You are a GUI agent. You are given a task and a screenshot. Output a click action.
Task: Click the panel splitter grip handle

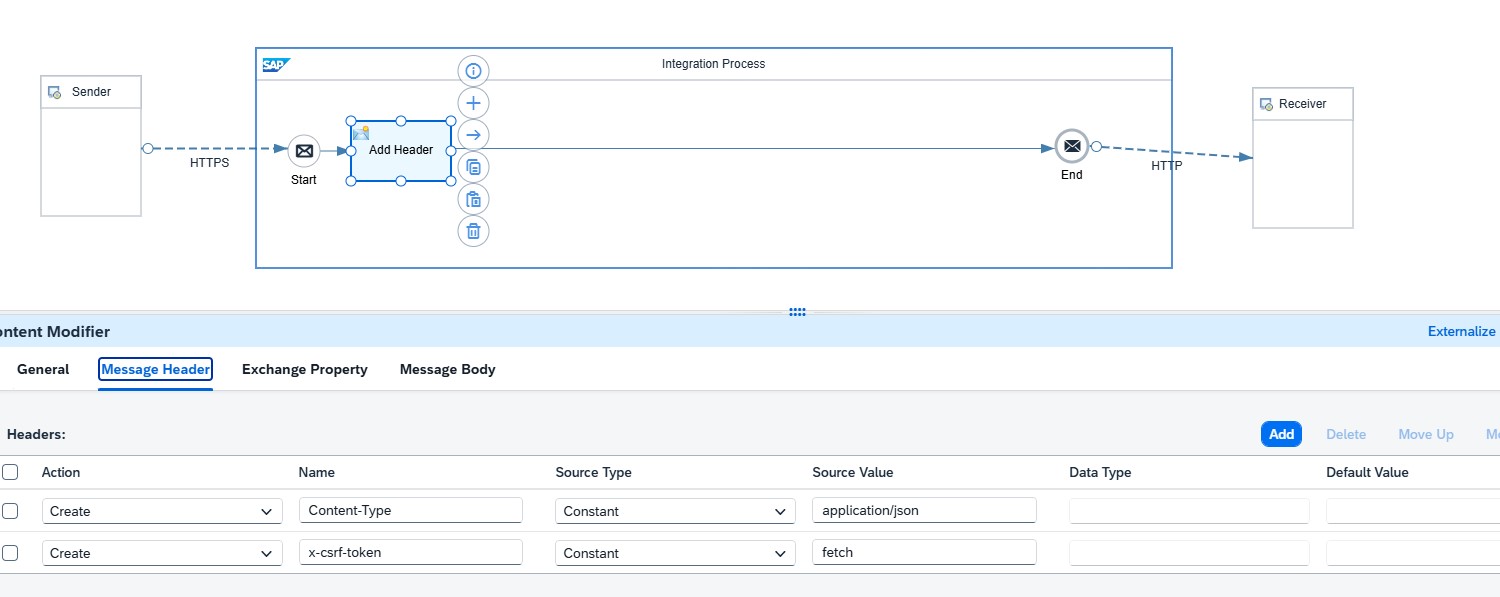[797, 312]
